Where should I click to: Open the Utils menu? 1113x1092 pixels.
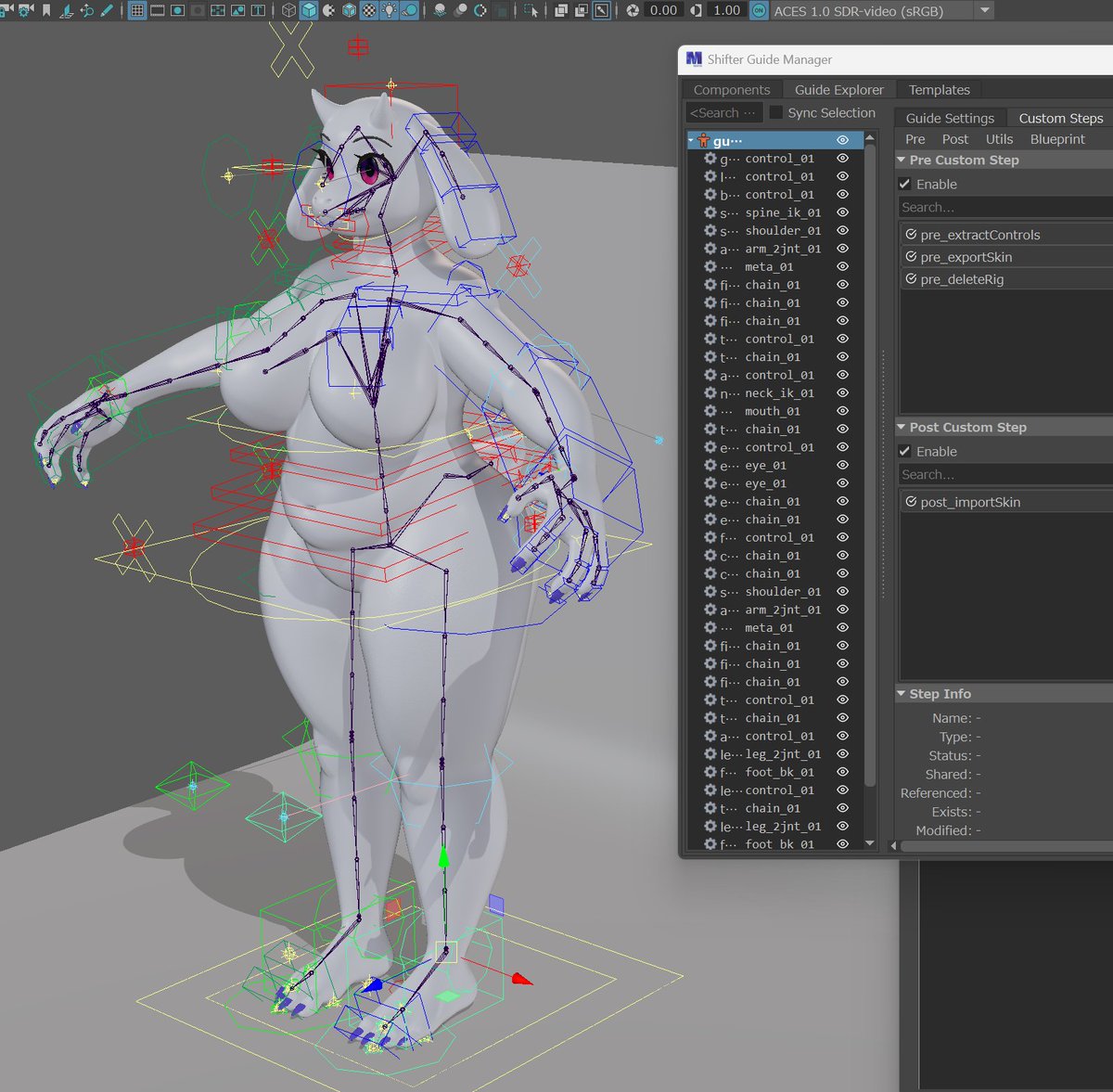[x=999, y=139]
